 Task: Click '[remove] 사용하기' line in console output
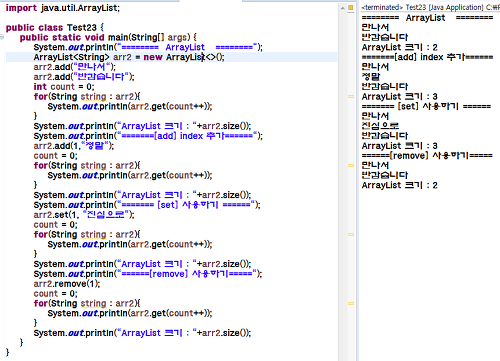(427, 156)
